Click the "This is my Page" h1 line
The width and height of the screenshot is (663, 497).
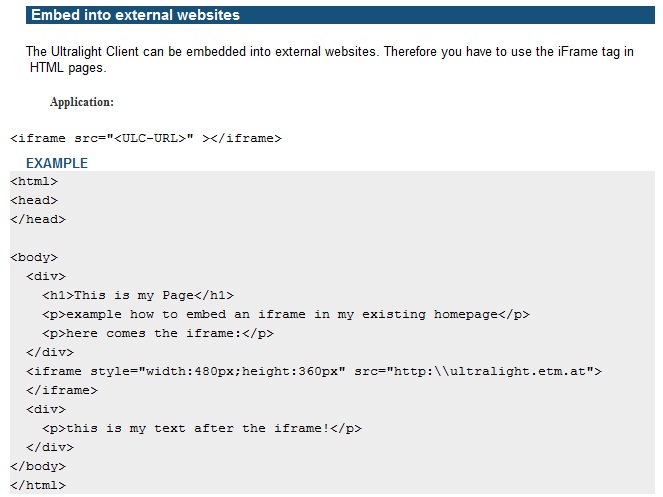138,295
